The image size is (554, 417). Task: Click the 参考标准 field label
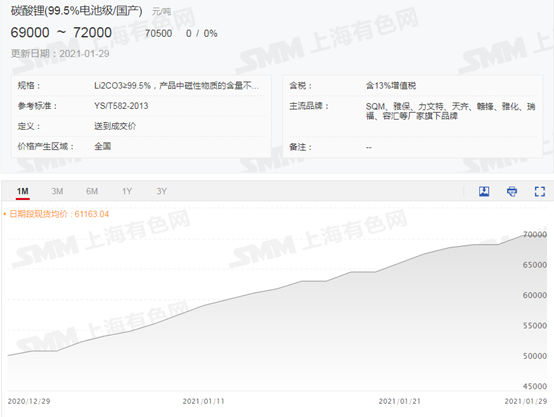(x=37, y=106)
